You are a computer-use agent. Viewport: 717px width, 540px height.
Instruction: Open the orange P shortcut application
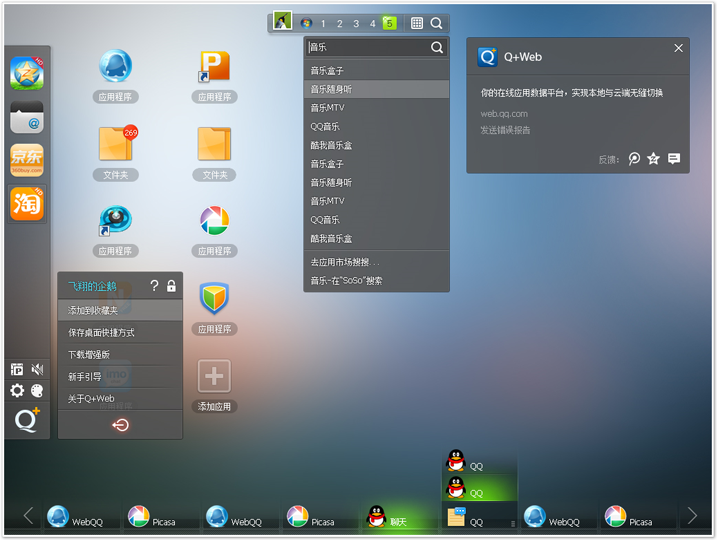click(x=214, y=67)
